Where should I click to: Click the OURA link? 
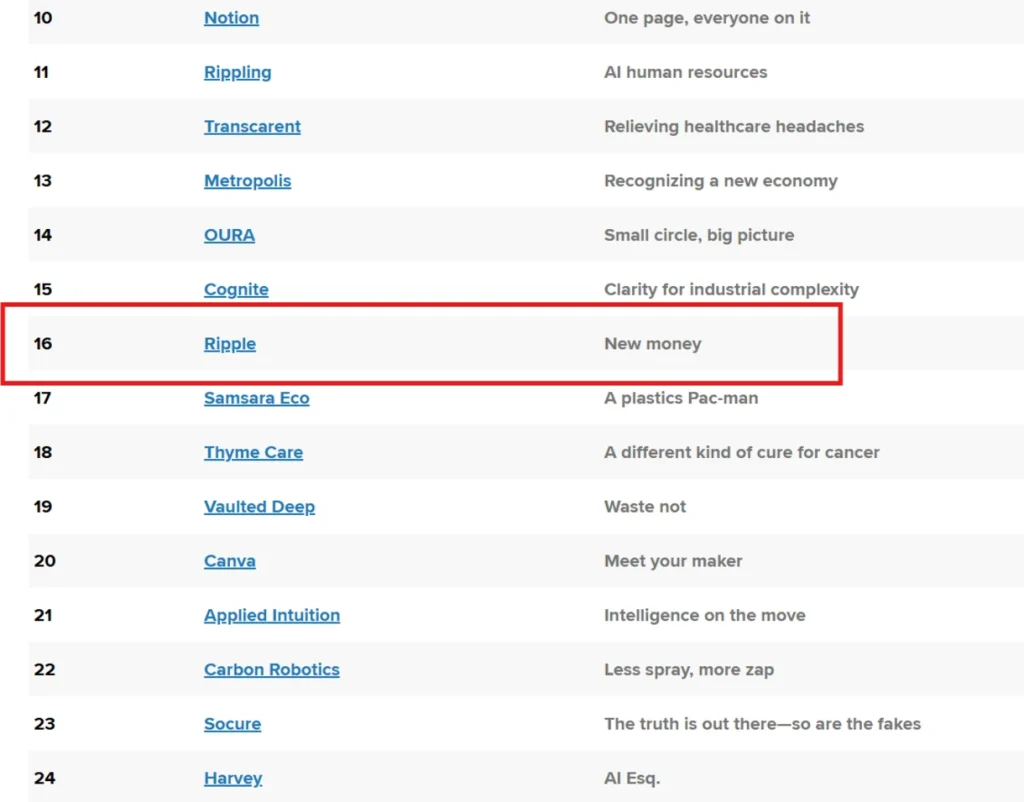229,234
